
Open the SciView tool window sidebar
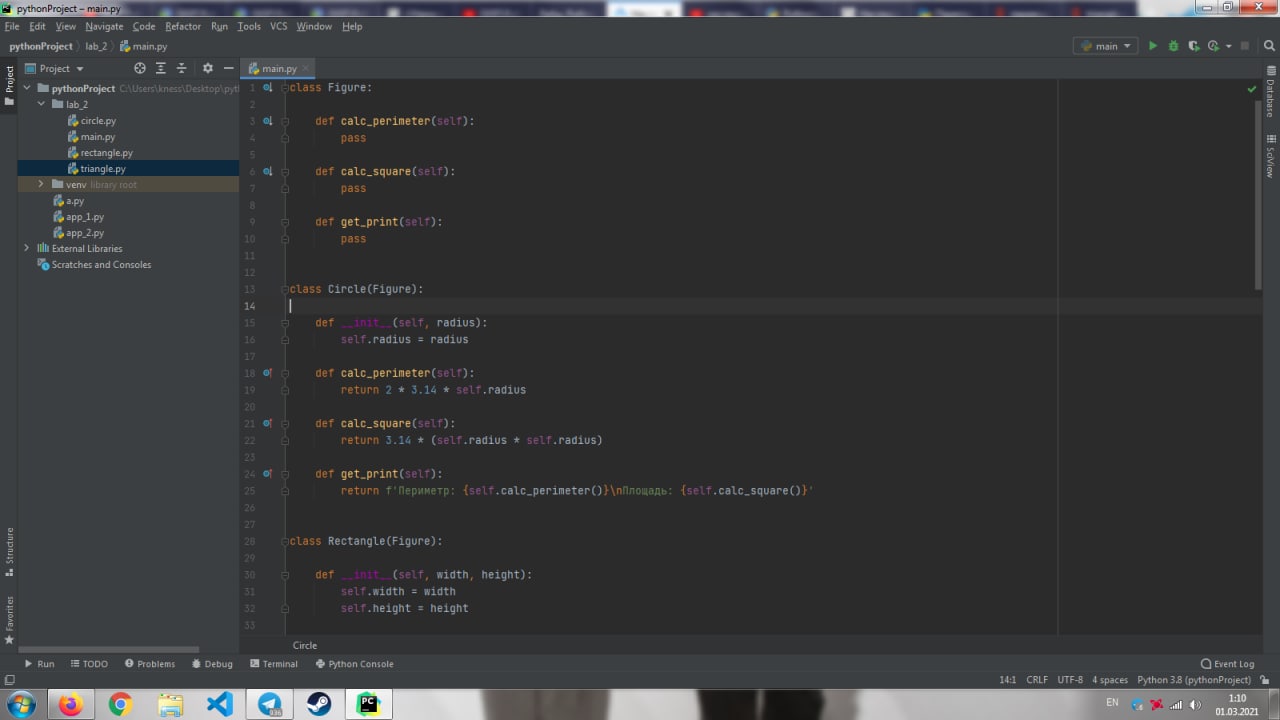pyautogui.click(x=1271, y=156)
